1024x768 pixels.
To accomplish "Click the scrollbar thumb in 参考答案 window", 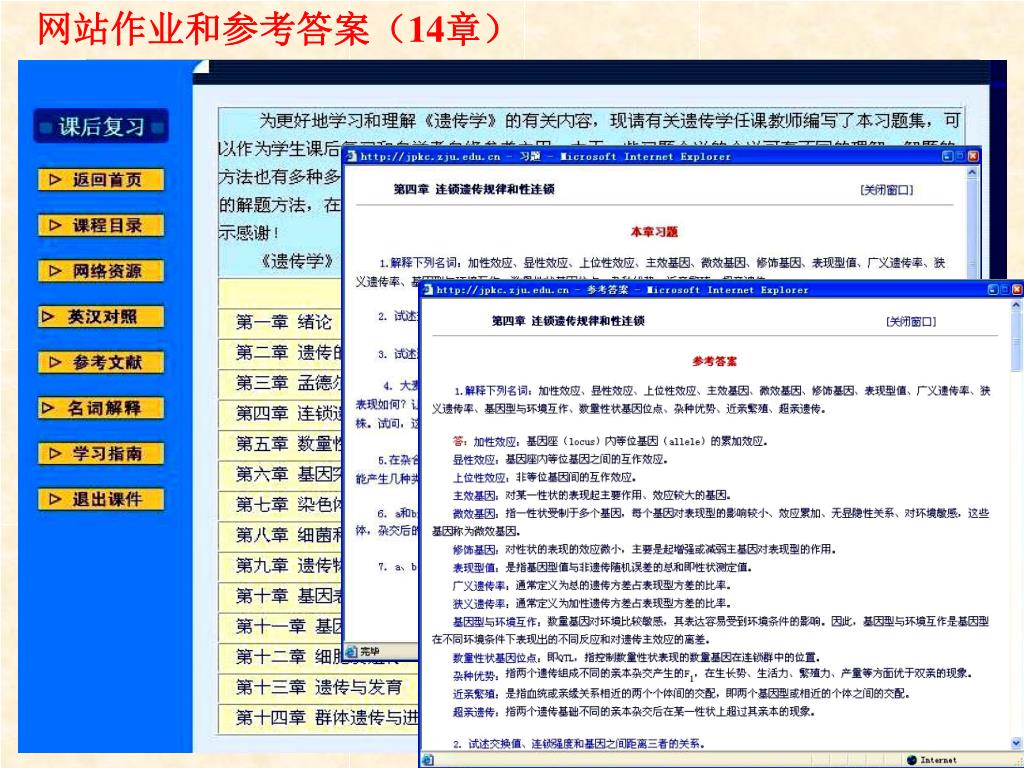I will (x=1017, y=342).
